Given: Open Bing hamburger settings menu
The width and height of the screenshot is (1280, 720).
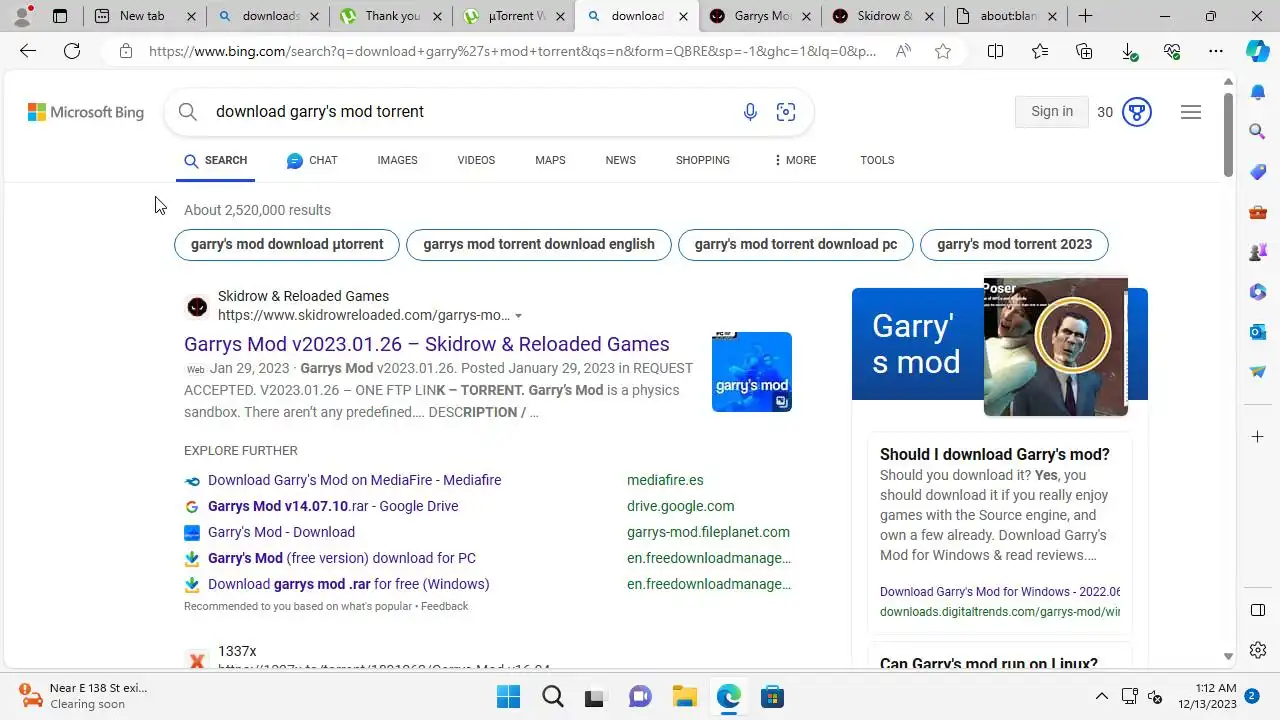Looking at the screenshot, I should click(1191, 112).
